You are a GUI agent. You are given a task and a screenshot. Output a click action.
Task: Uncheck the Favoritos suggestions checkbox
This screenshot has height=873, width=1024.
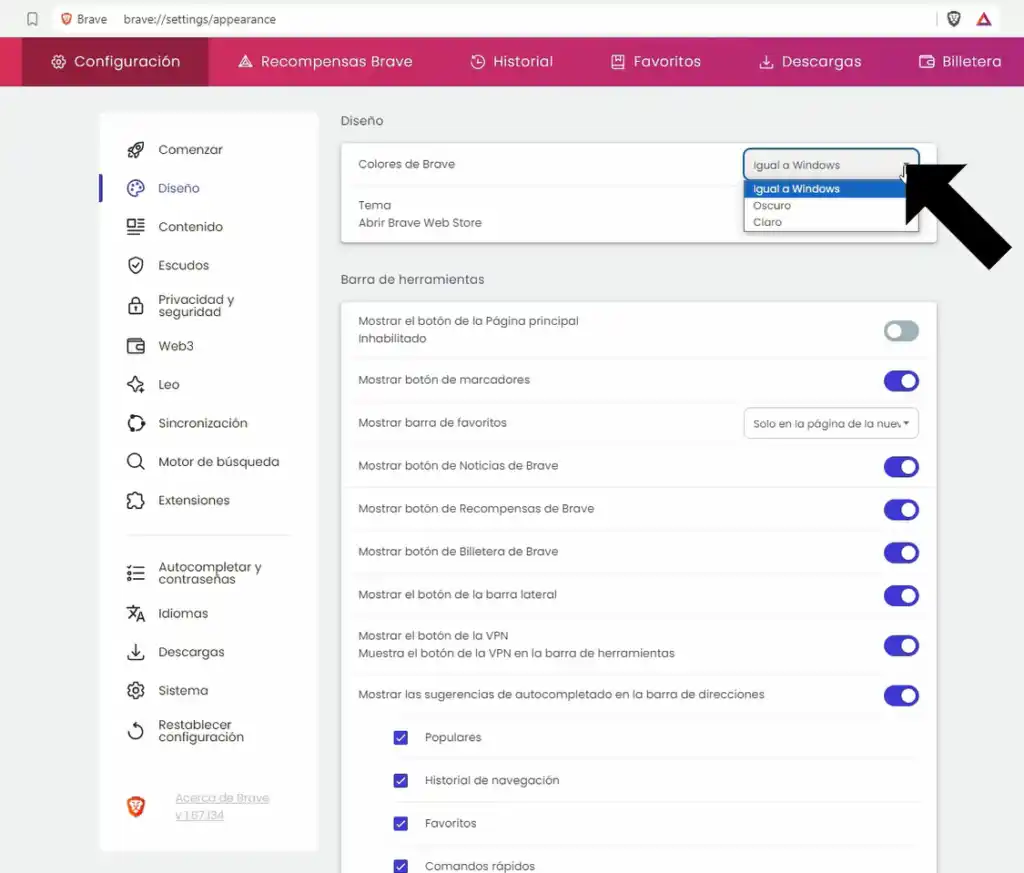(401, 824)
